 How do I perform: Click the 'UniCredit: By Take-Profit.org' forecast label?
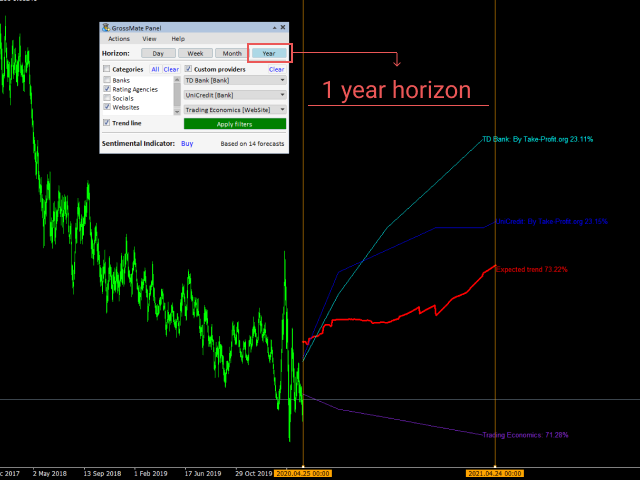coord(551,222)
